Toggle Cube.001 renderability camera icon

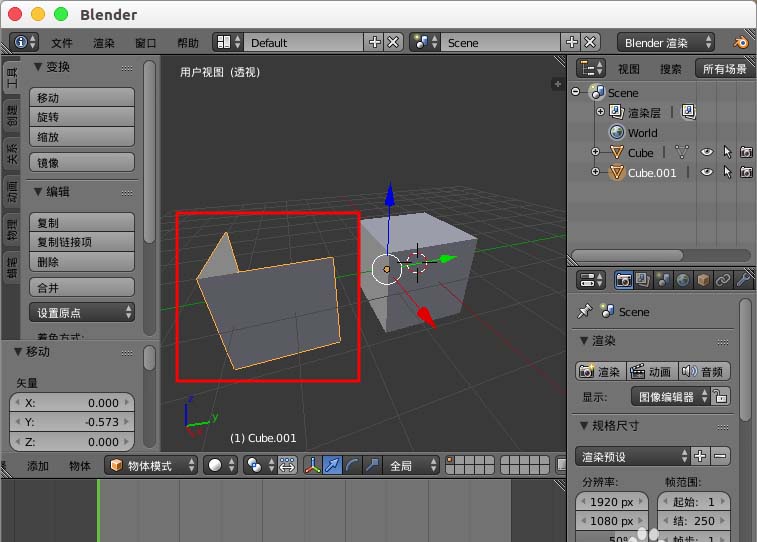pos(746,172)
